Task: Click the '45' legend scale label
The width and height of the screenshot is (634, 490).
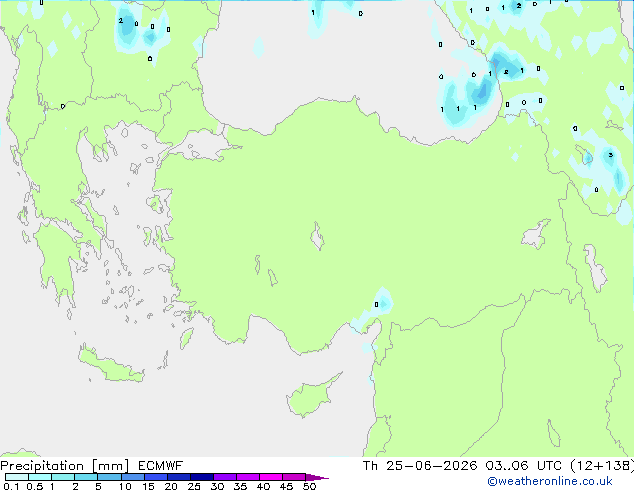Action: point(286,486)
